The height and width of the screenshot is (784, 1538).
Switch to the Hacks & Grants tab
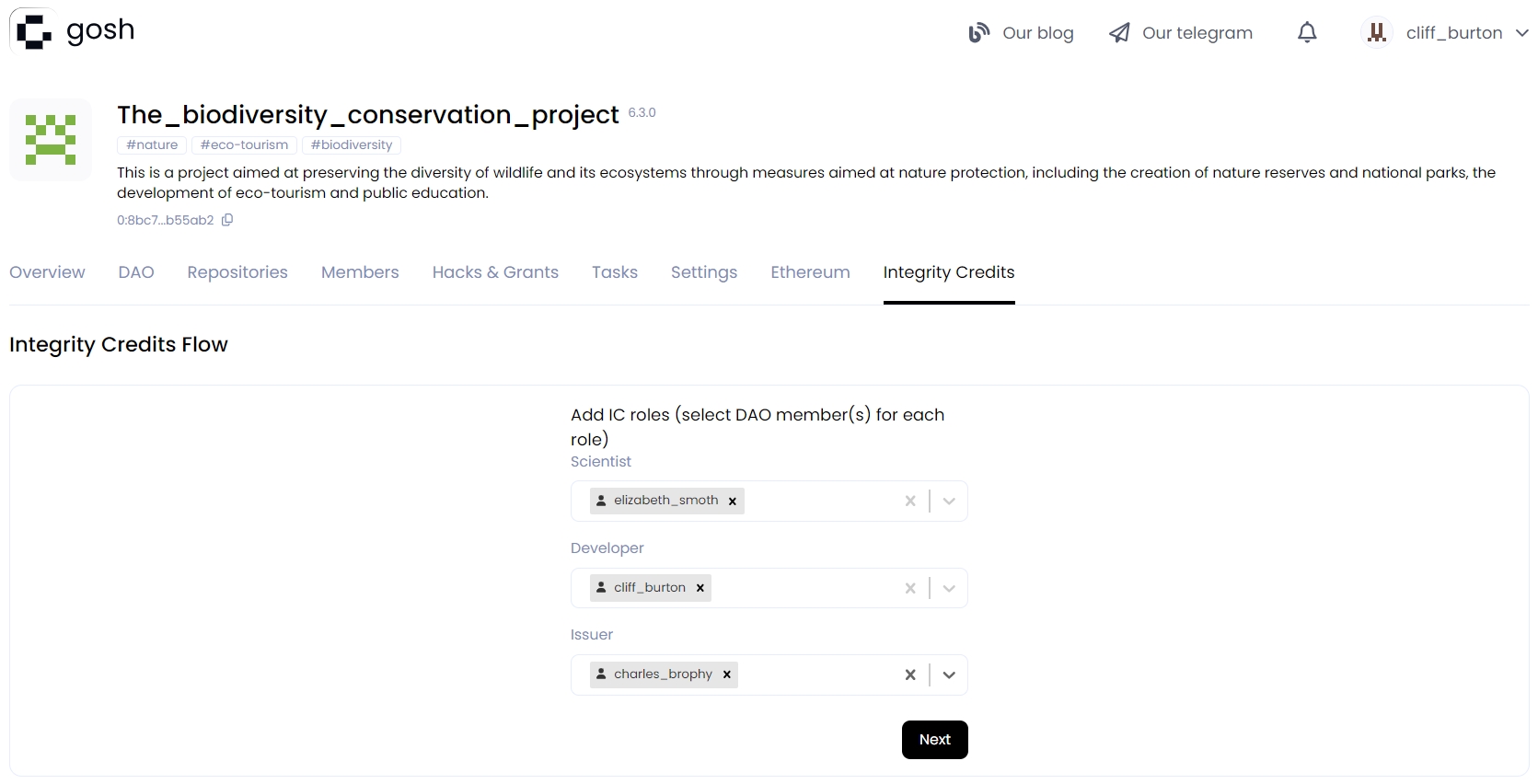(495, 272)
